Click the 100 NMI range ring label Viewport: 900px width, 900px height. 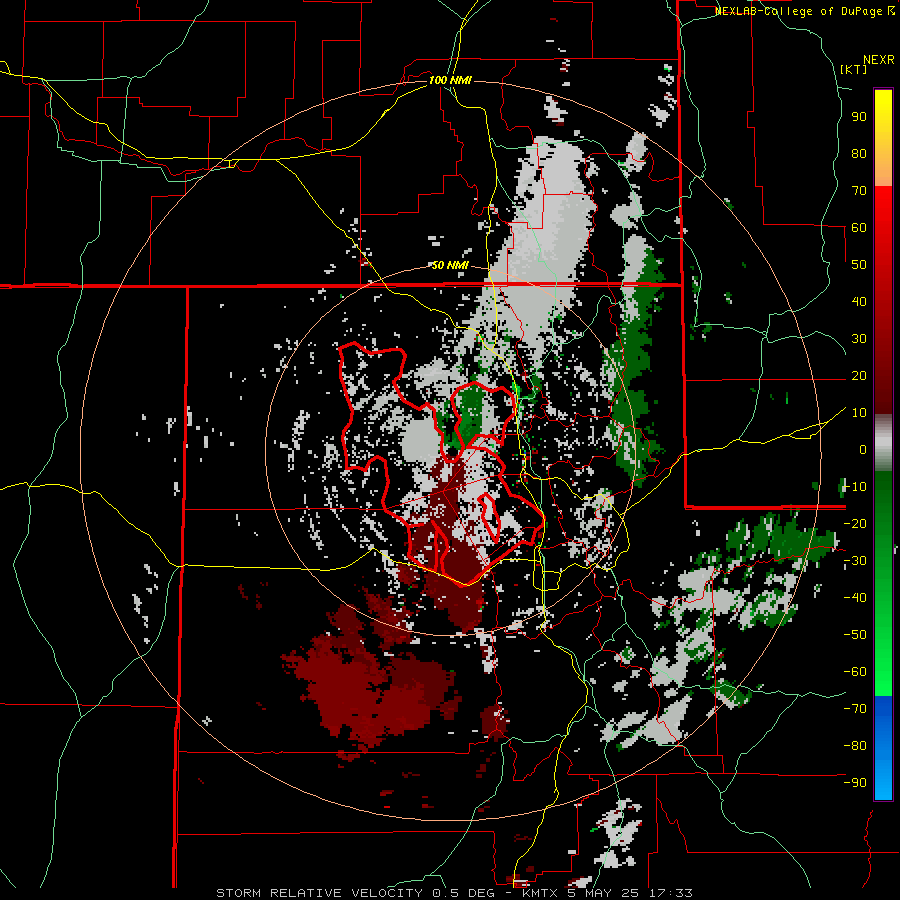450,80
